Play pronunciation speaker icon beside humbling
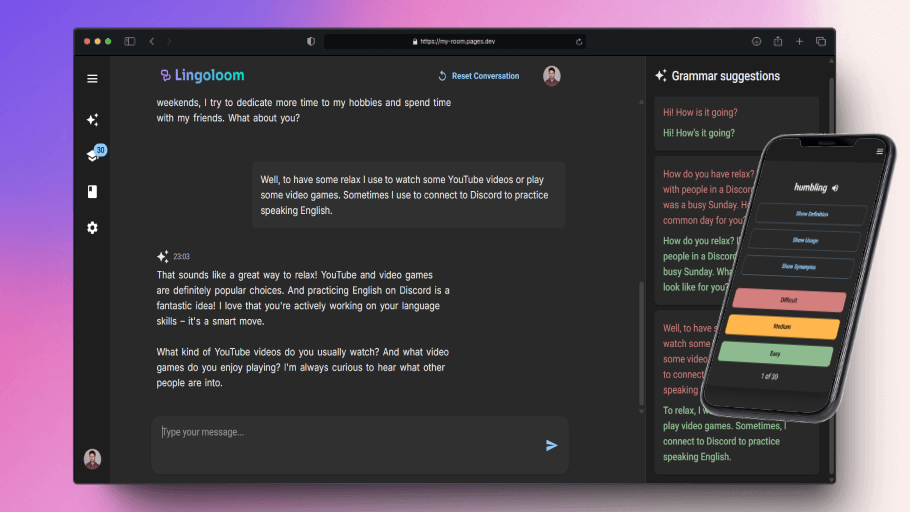 pyautogui.click(x=835, y=188)
